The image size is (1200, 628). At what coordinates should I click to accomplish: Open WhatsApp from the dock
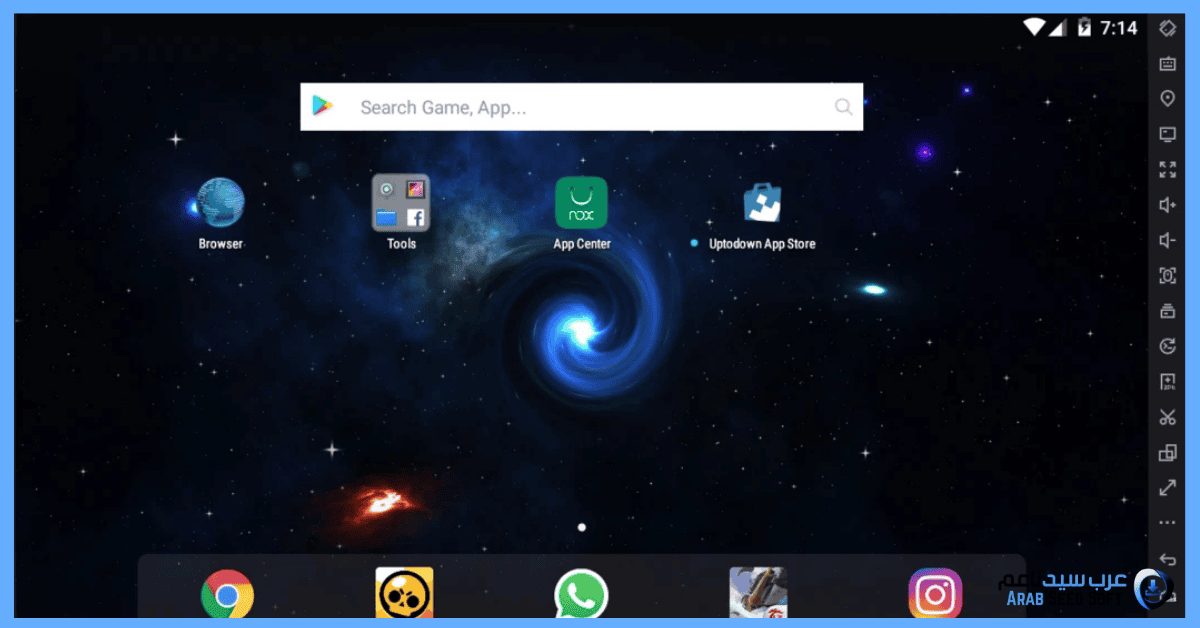coord(581,595)
